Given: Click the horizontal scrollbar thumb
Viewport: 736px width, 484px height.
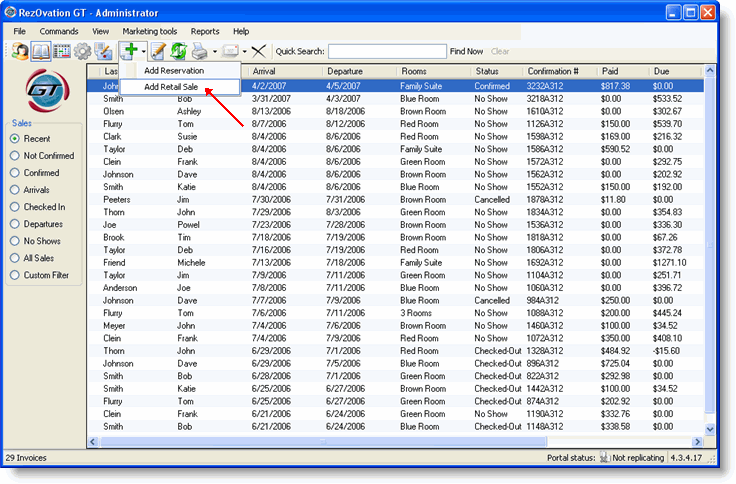Looking at the screenshot, I should [323, 442].
